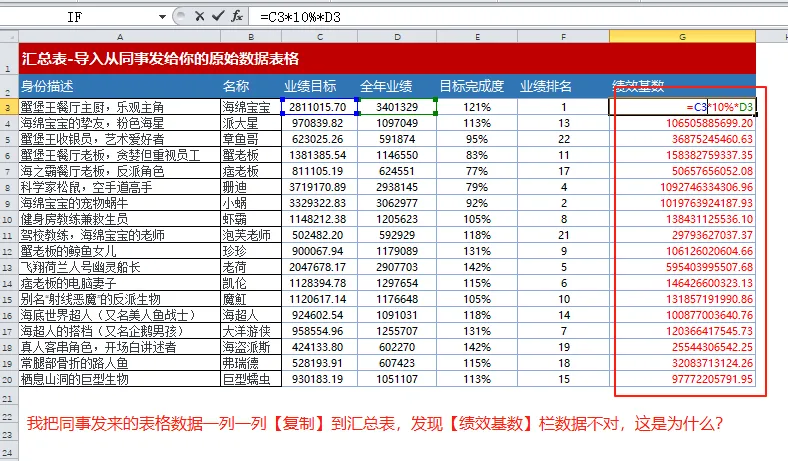Click the 身份描述 header cell
Viewport: 788px width, 461px height.
120,86
